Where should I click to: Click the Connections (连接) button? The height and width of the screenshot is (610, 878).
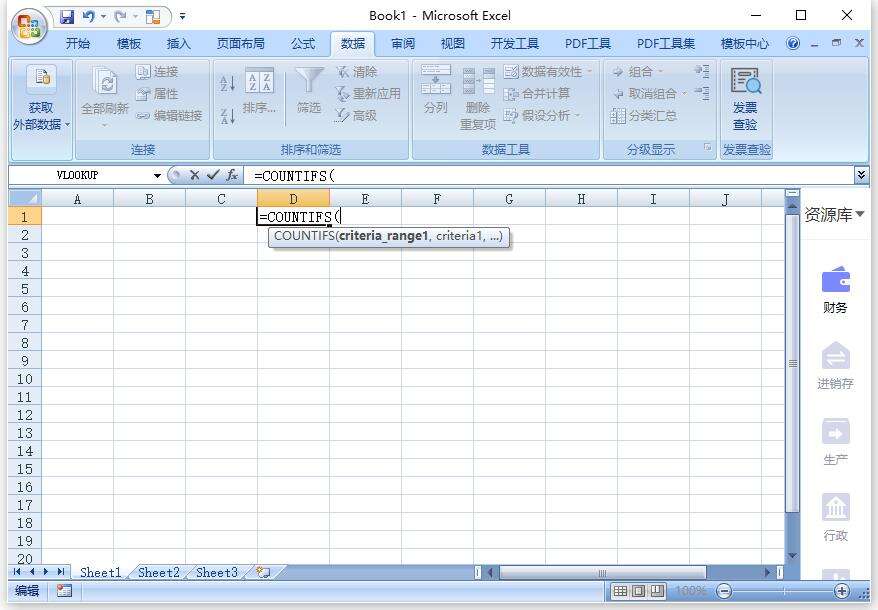157,72
